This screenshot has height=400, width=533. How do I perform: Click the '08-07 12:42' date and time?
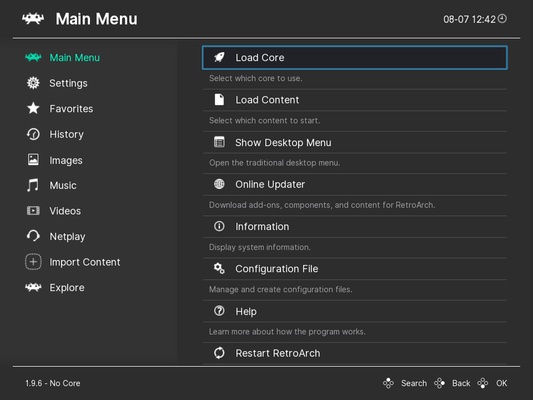[469, 19]
